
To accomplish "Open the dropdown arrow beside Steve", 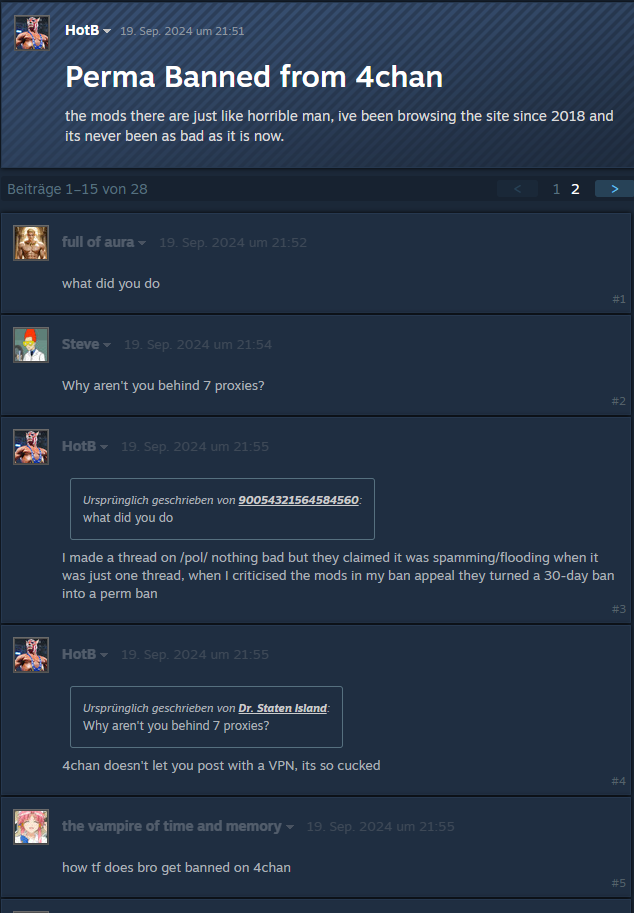I will pos(107,345).
